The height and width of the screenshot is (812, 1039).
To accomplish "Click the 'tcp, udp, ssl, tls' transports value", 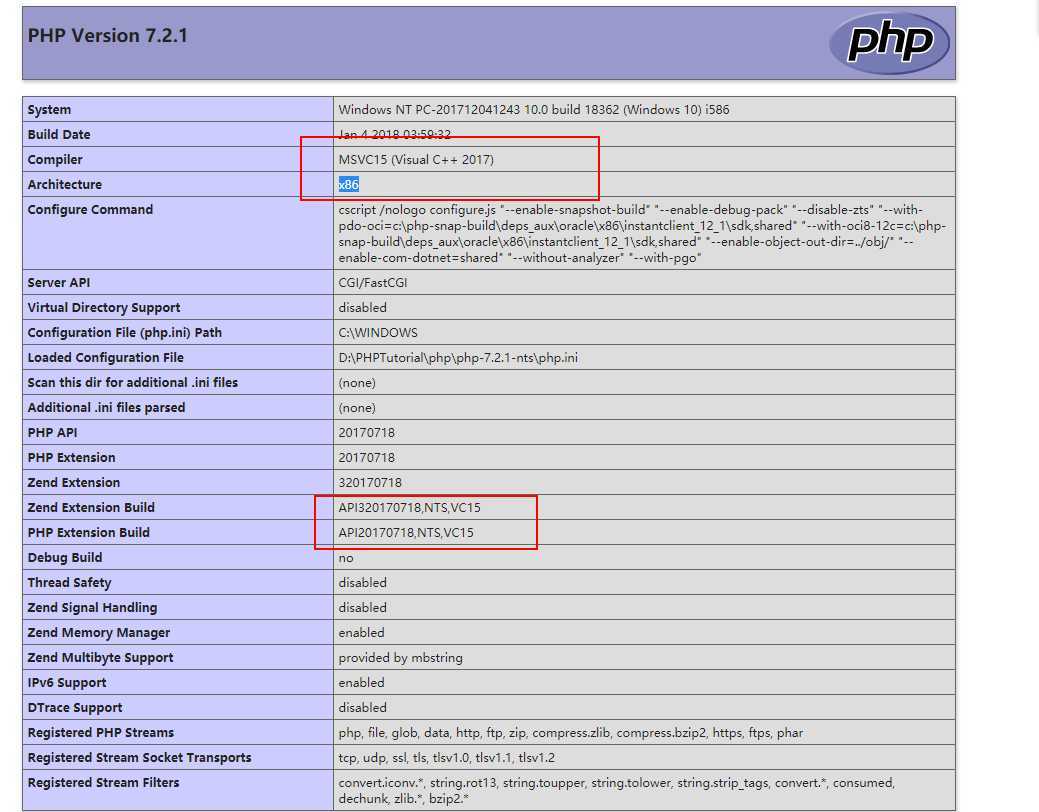I will click(x=446, y=758).
